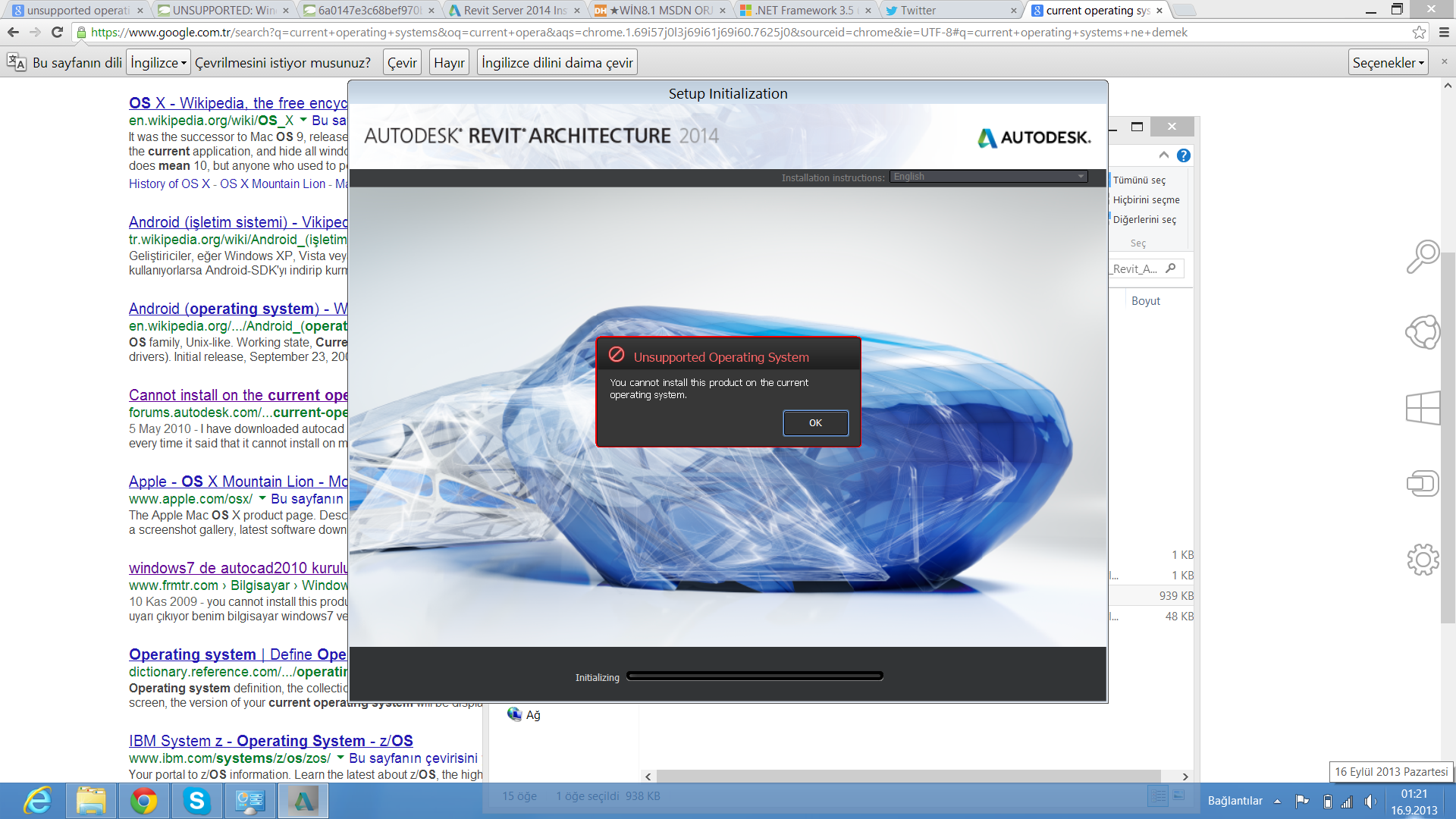Click Explorer search box Revit_A
This screenshot has height=819, width=1456.
(x=1146, y=268)
